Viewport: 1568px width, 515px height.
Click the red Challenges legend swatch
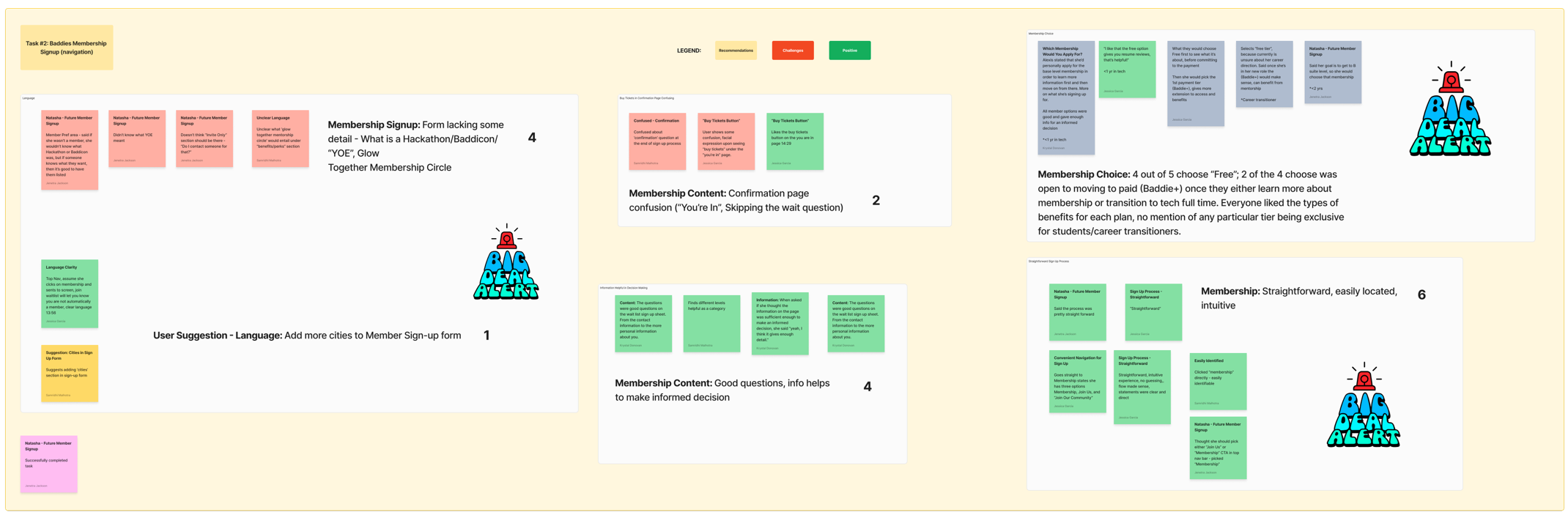point(793,51)
